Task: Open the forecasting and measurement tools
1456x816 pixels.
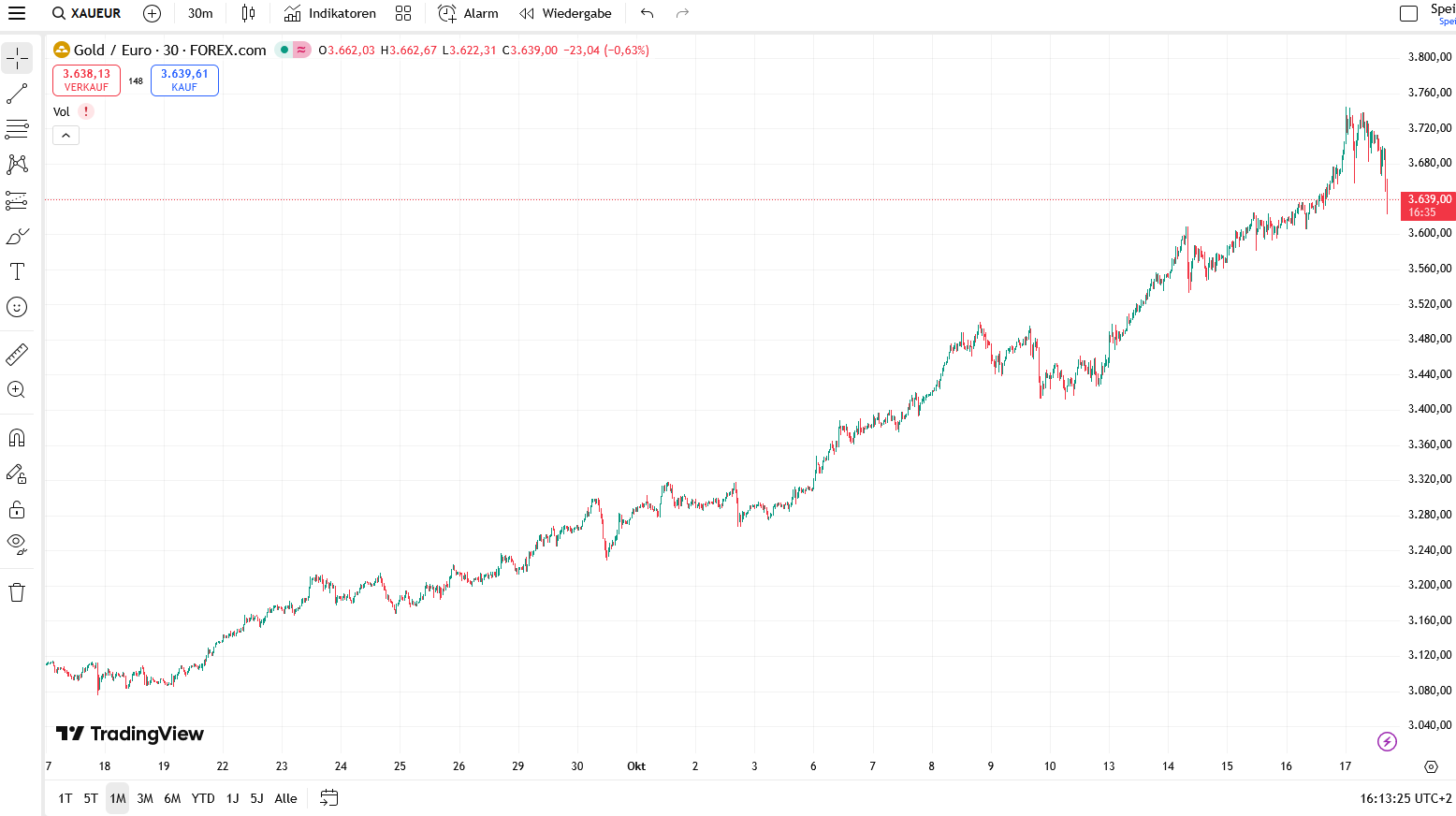Action: 17,200
